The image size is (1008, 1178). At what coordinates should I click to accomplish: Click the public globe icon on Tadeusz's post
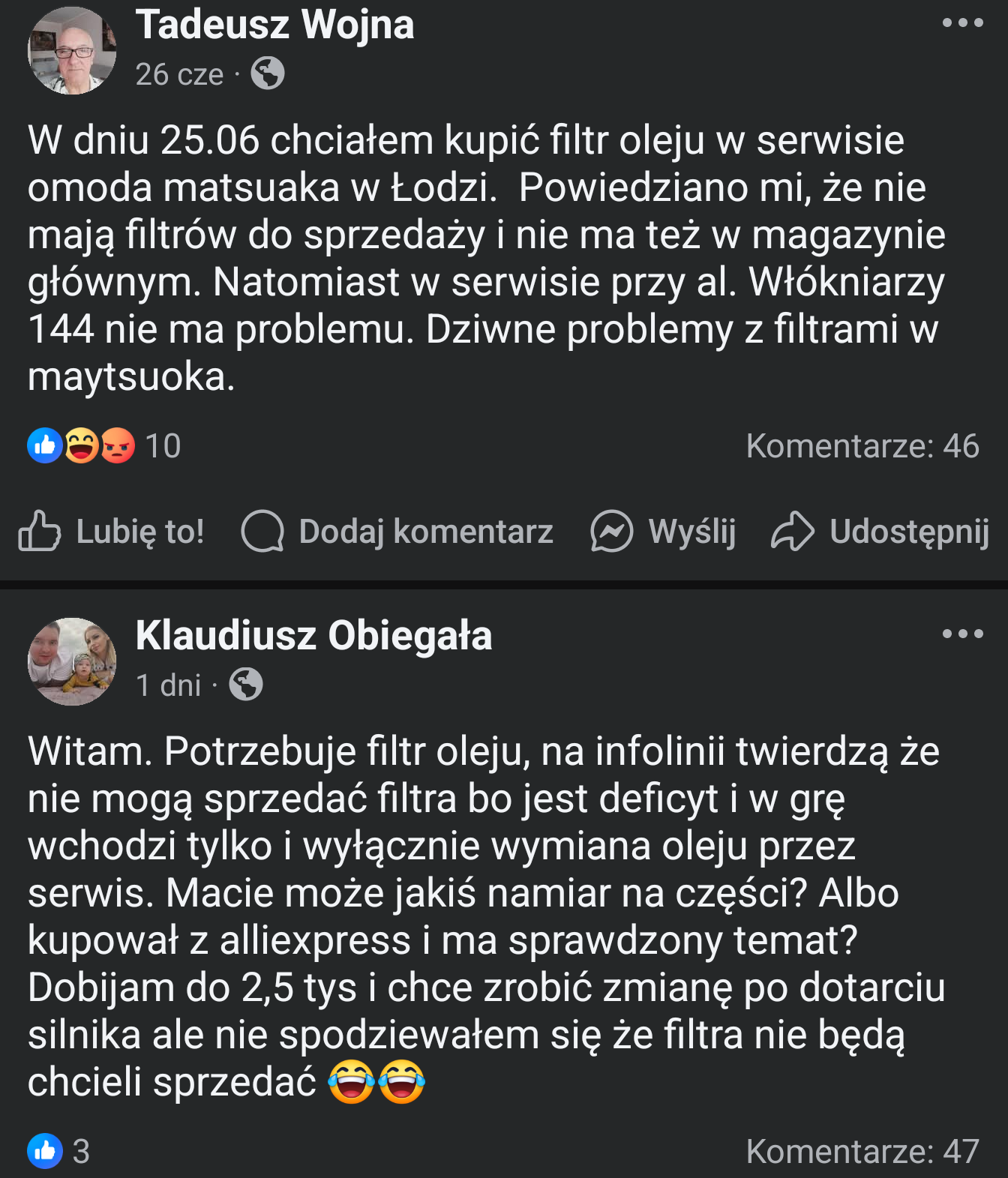(268, 73)
